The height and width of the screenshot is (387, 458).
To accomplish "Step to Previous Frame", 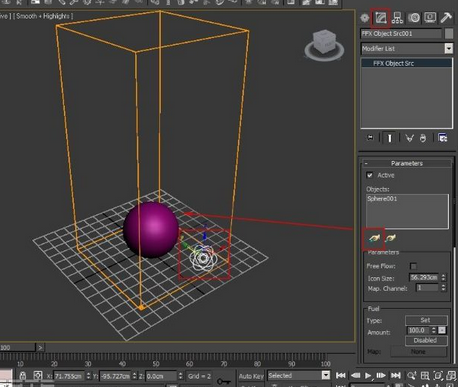I will 355,376.
